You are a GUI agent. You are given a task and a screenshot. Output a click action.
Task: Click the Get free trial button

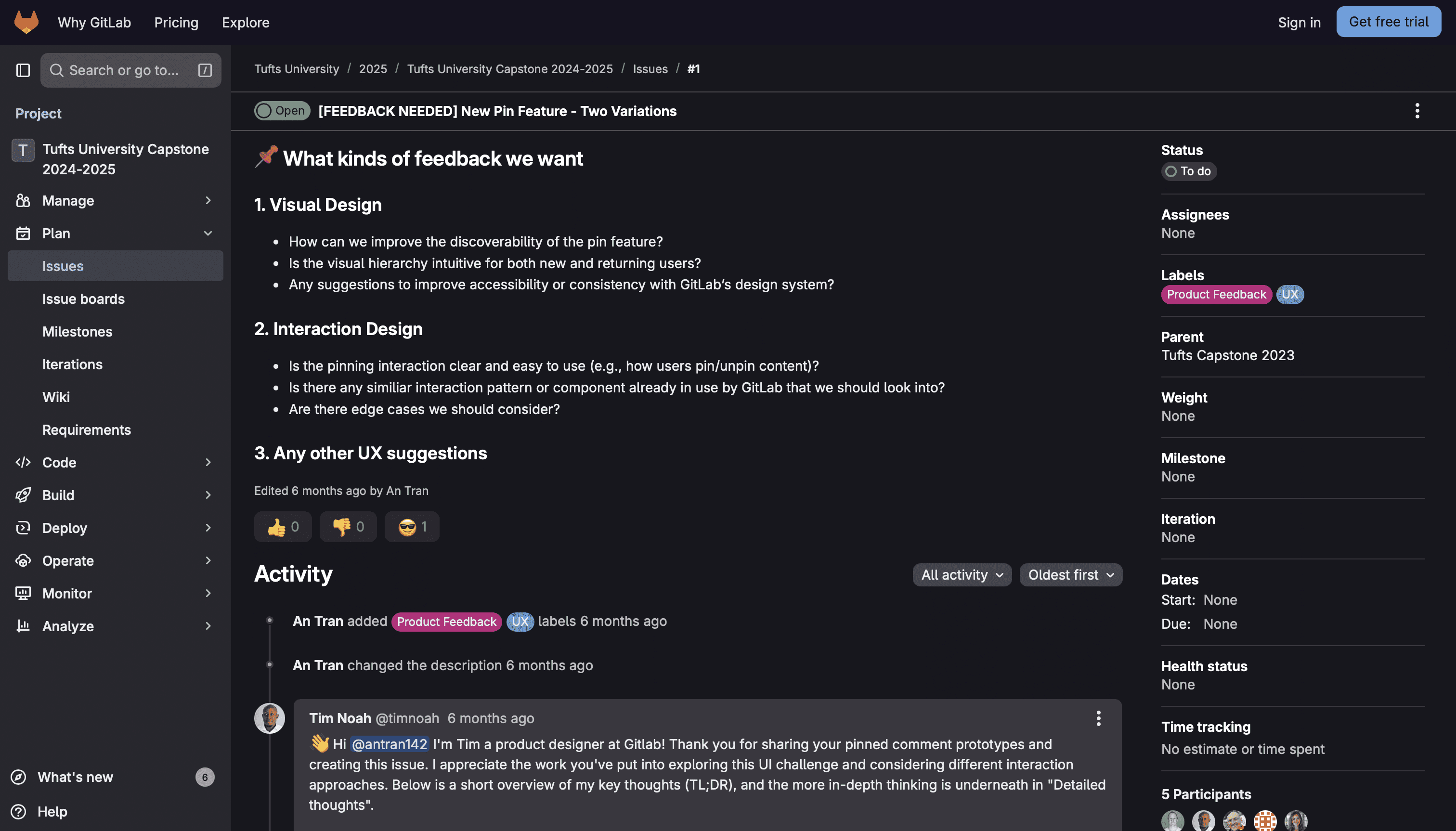pyautogui.click(x=1388, y=22)
